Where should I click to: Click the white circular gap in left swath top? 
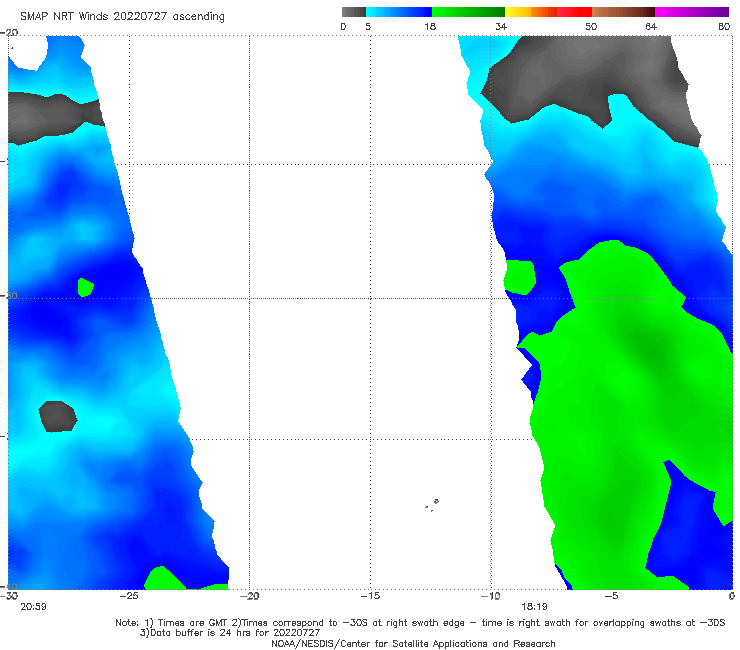27,53
